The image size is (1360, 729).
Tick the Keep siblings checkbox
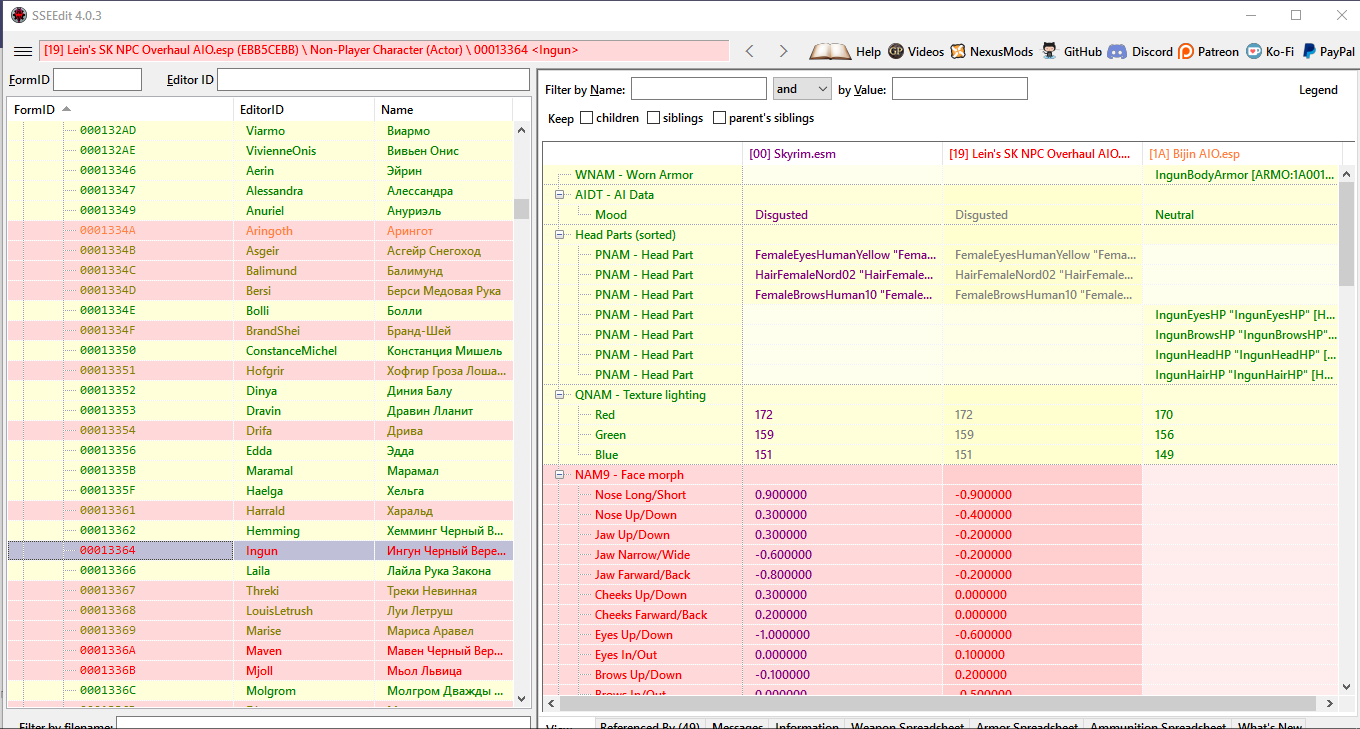point(654,118)
